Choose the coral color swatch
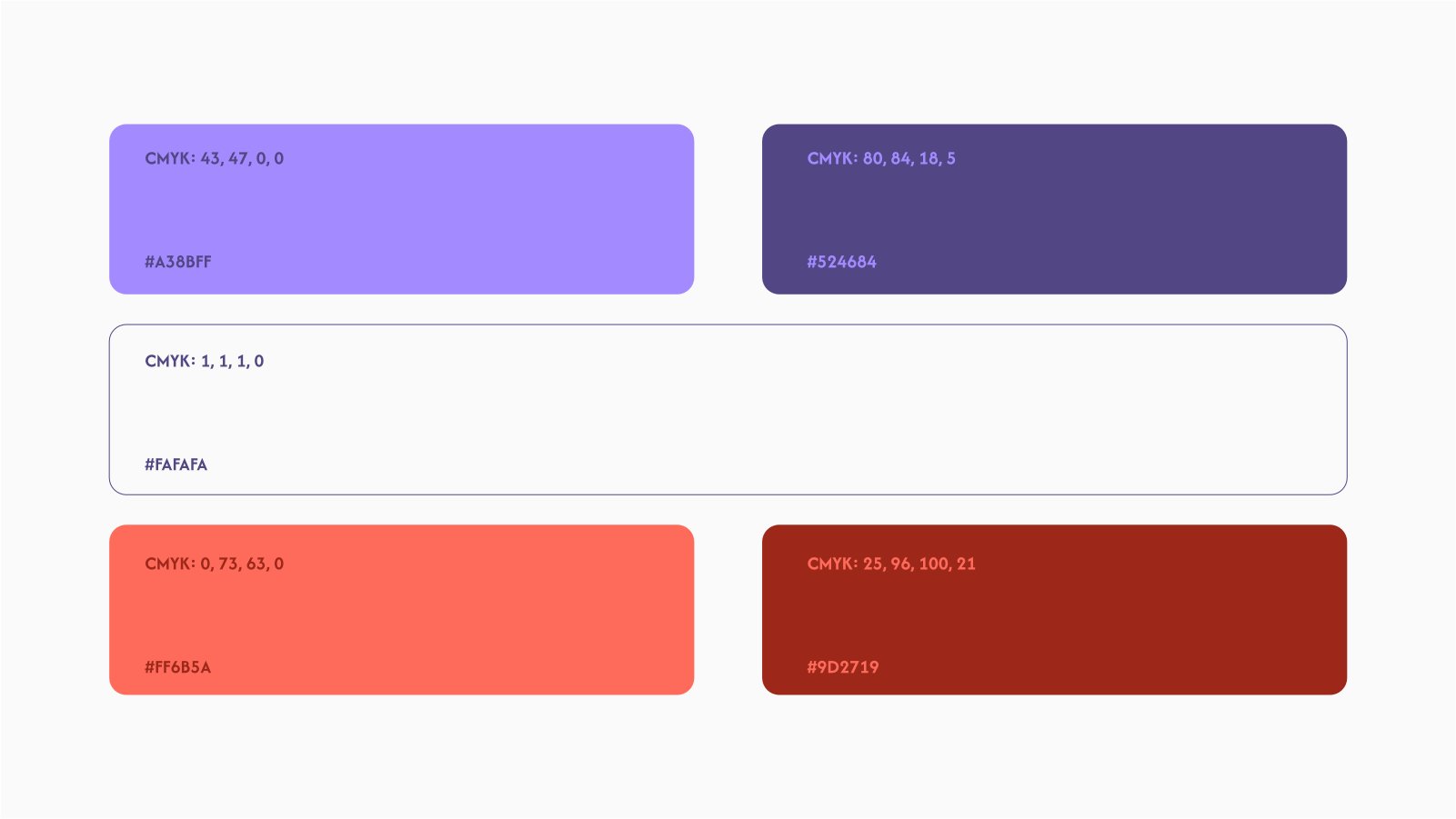Viewport: 1456px width, 819px height. click(401, 610)
